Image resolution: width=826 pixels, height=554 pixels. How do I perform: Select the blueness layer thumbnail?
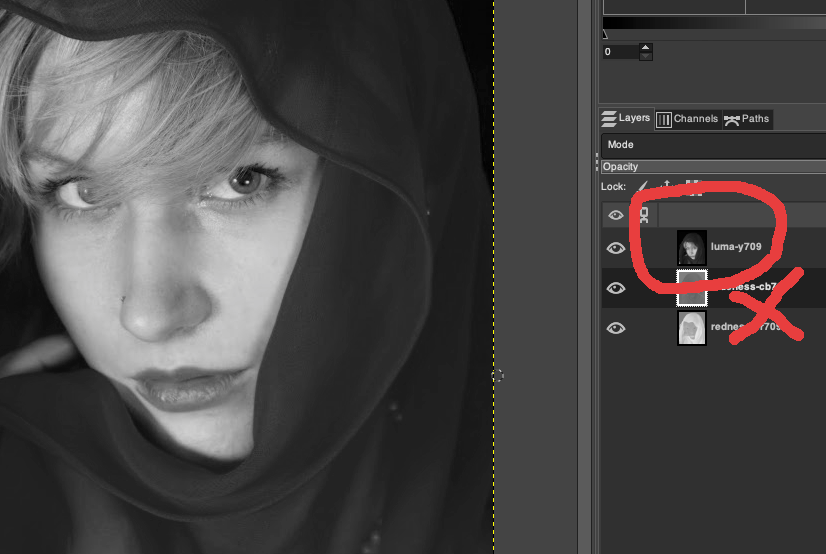click(x=692, y=288)
